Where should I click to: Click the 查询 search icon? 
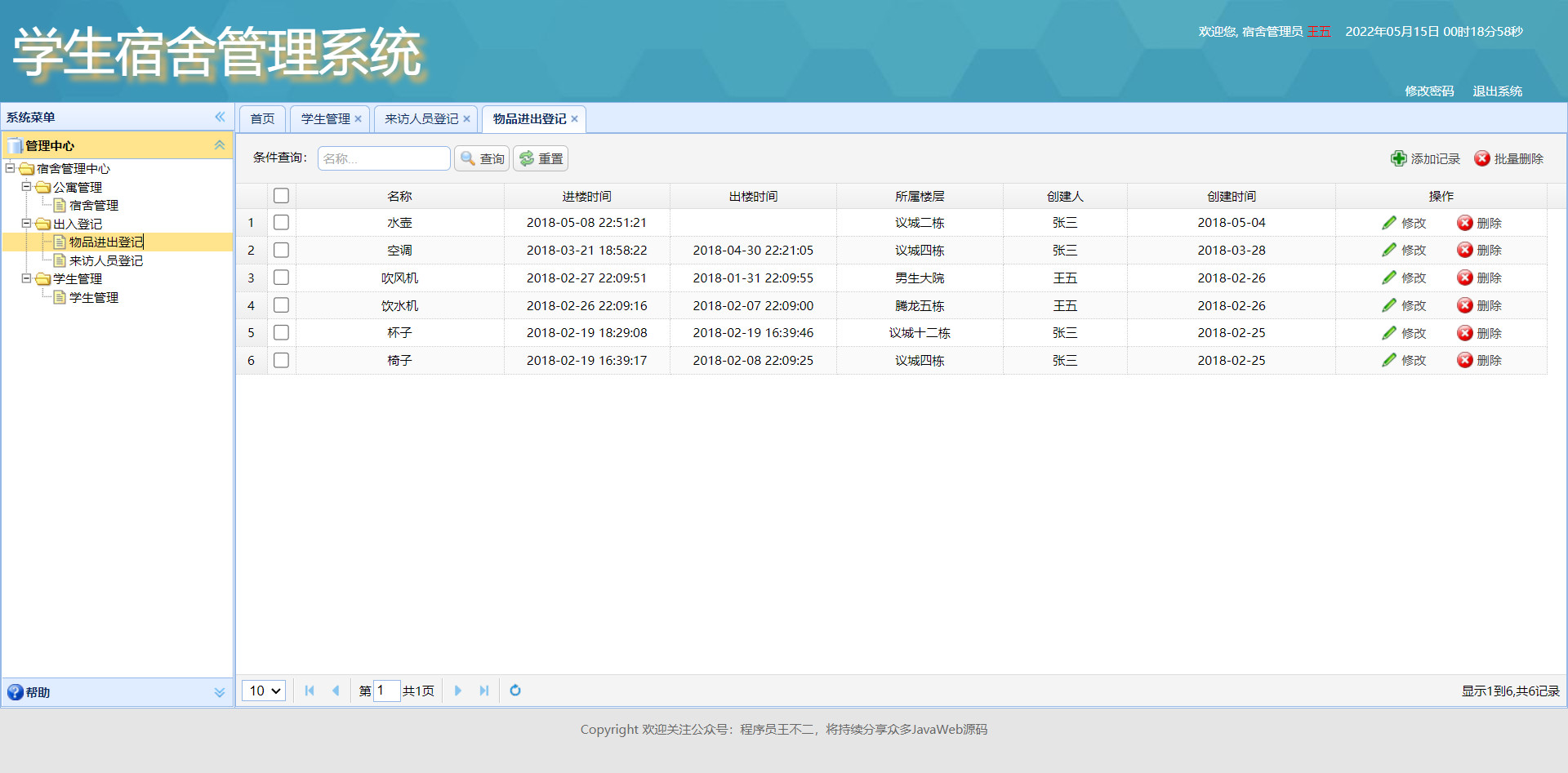point(466,158)
